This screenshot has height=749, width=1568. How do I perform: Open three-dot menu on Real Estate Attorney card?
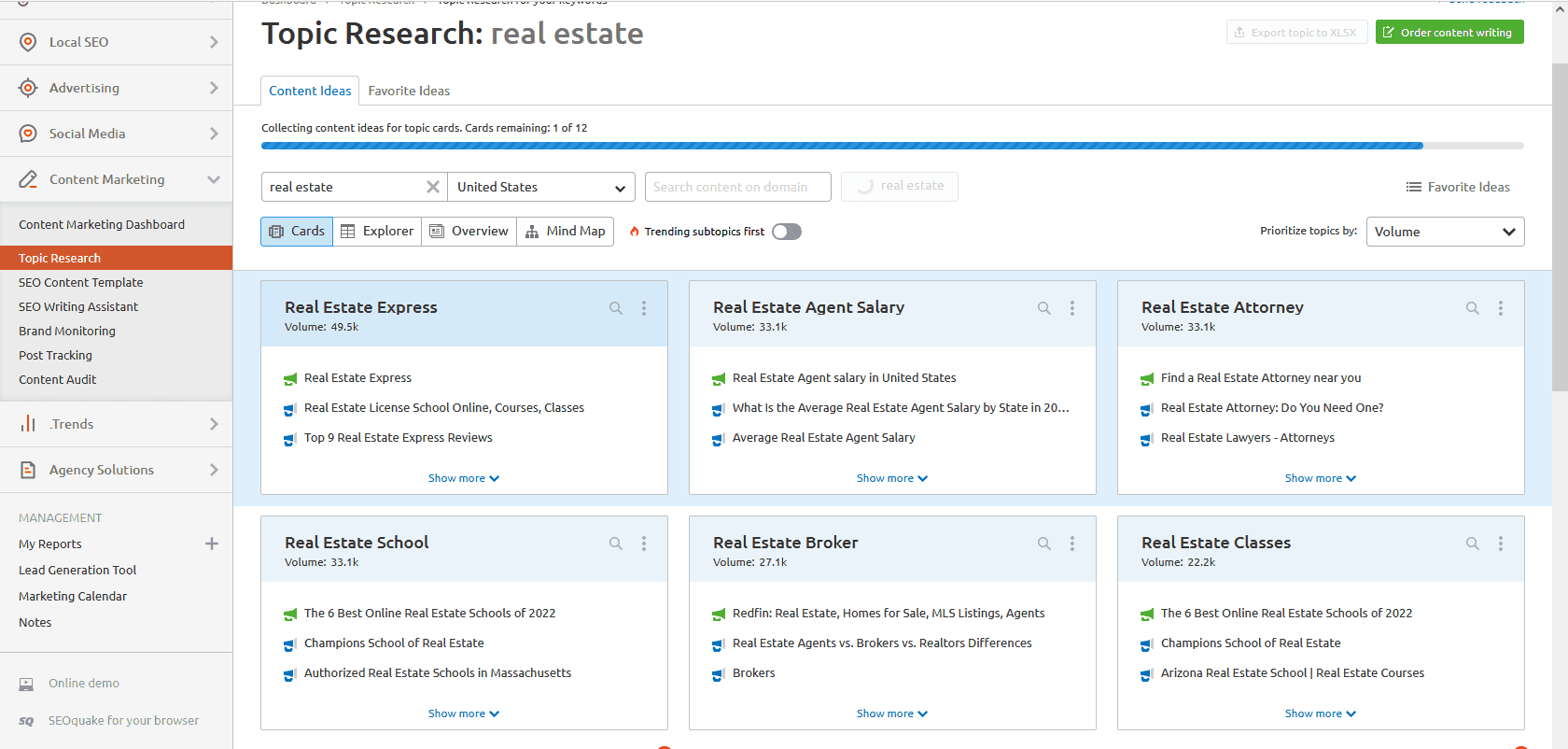(x=1500, y=308)
